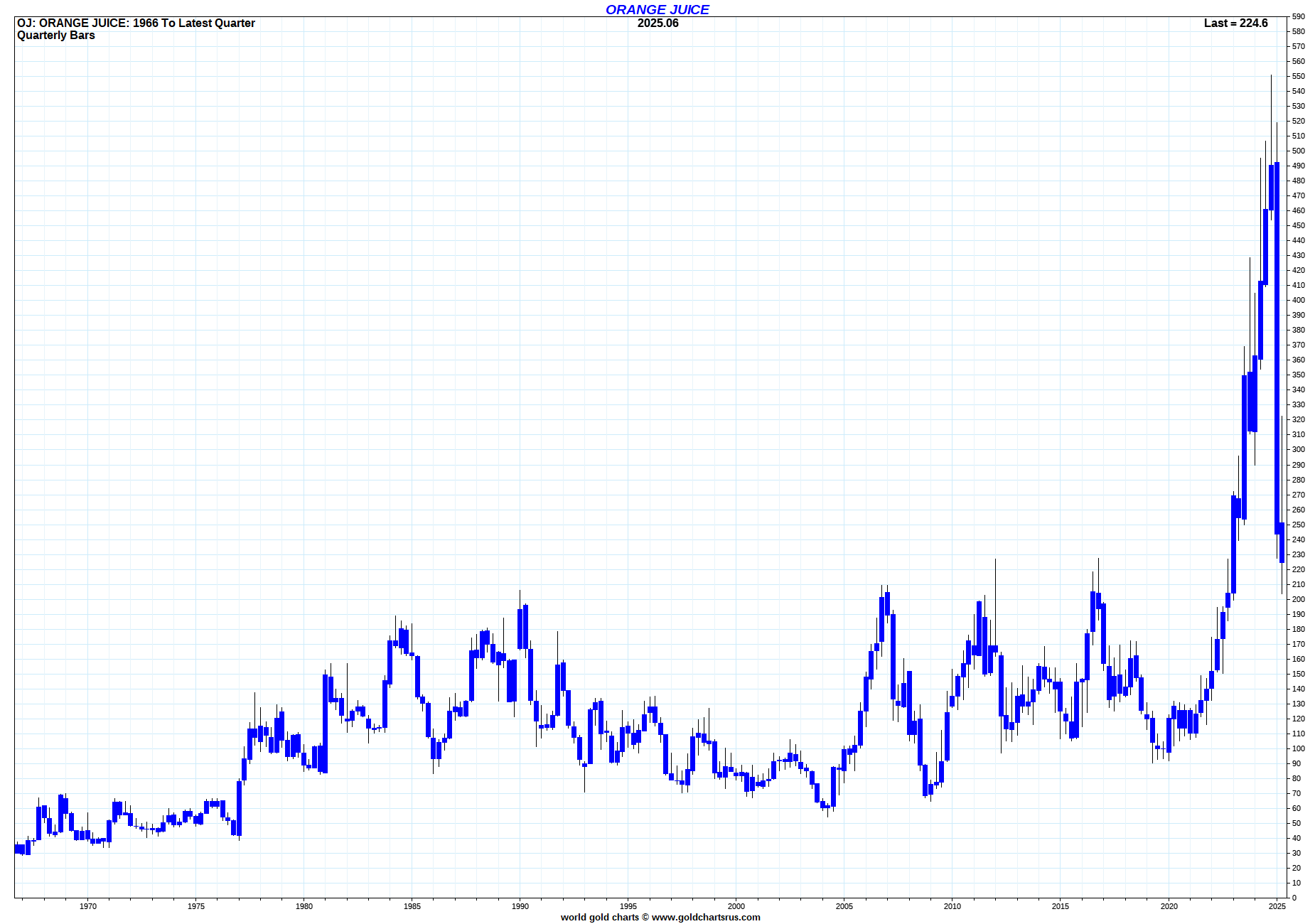Click the 2000 x-axis label
Image resolution: width=1315 pixels, height=924 pixels.
(x=736, y=906)
